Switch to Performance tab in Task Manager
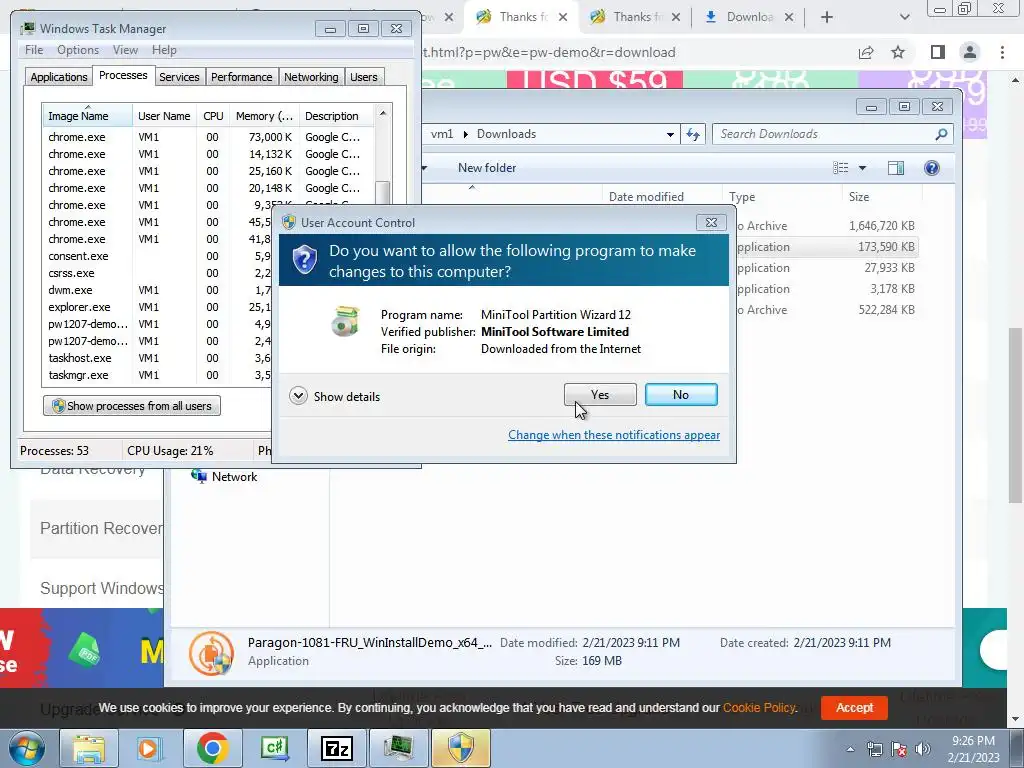This screenshot has width=1024, height=768. click(x=241, y=77)
